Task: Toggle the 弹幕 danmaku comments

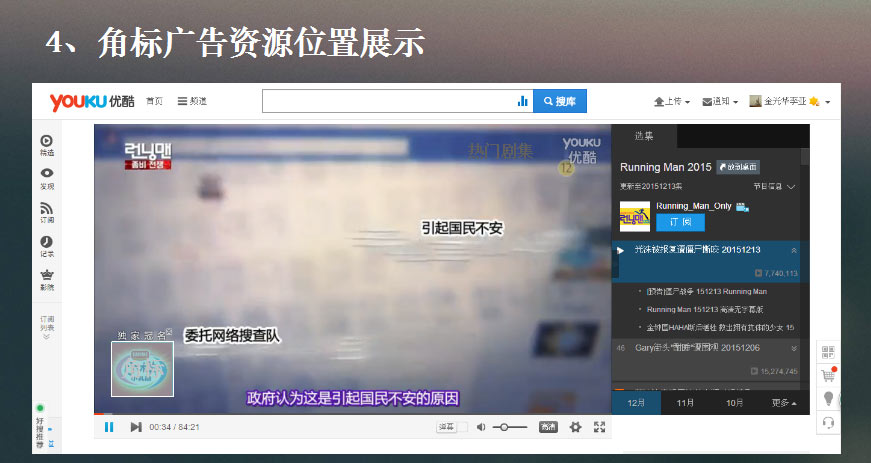Action: pos(448,427)
